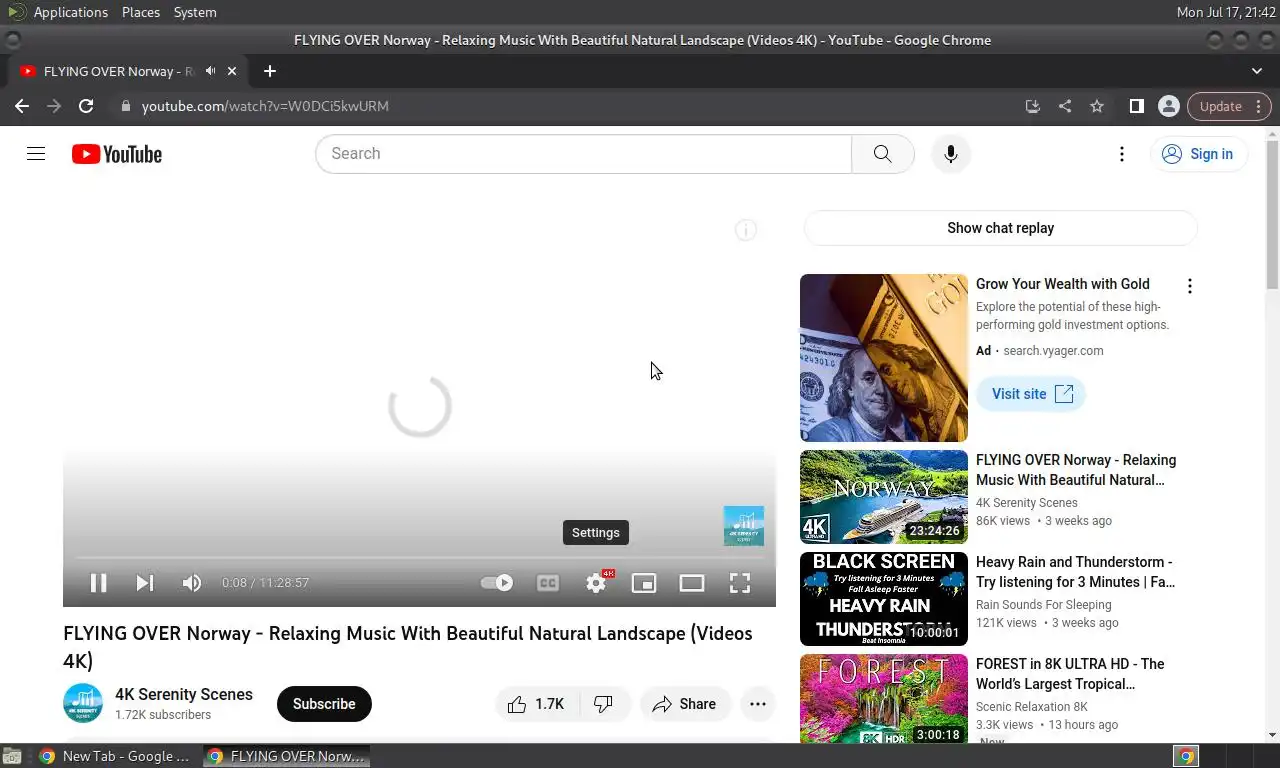Go forward in Chrome
1280x768 pixels.
point(54,106)
